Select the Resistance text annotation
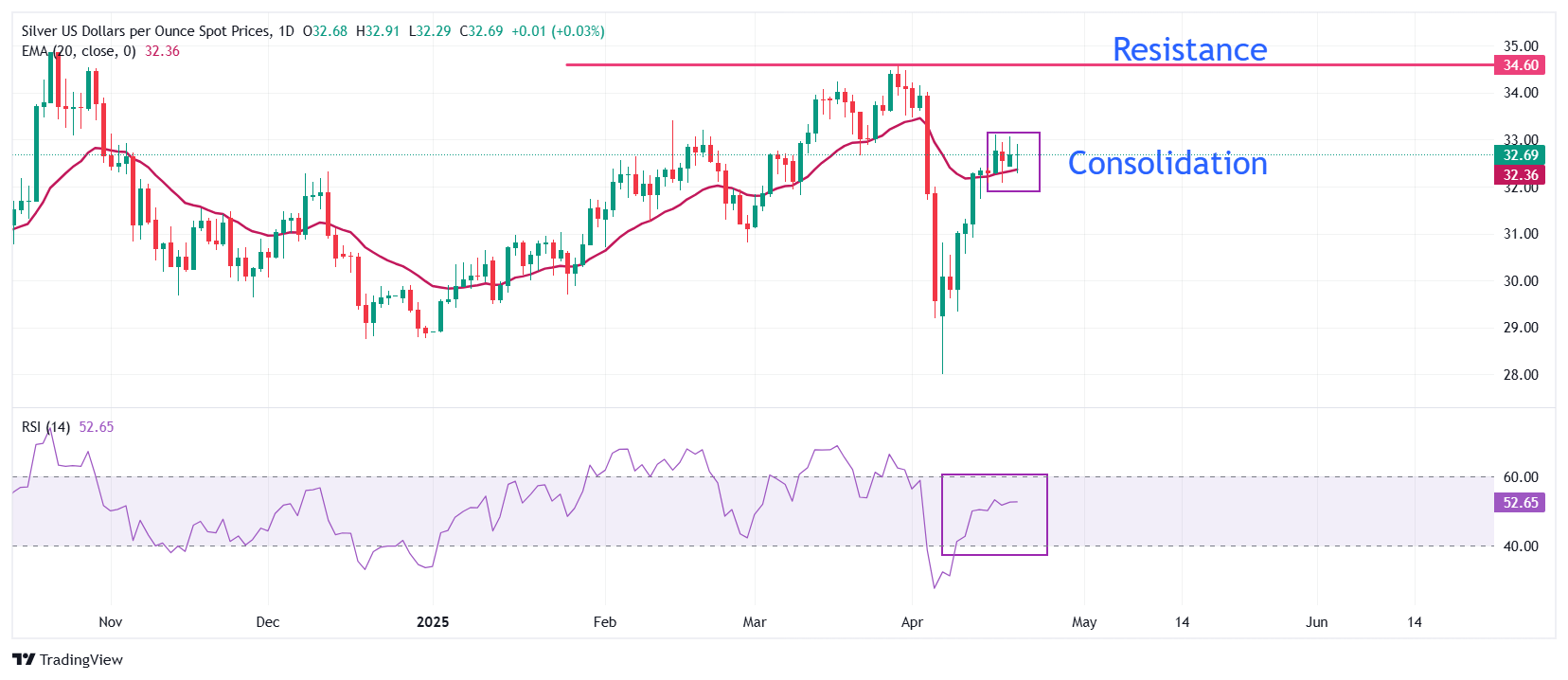The image size is (1568, 680). tap(1189, 49)
